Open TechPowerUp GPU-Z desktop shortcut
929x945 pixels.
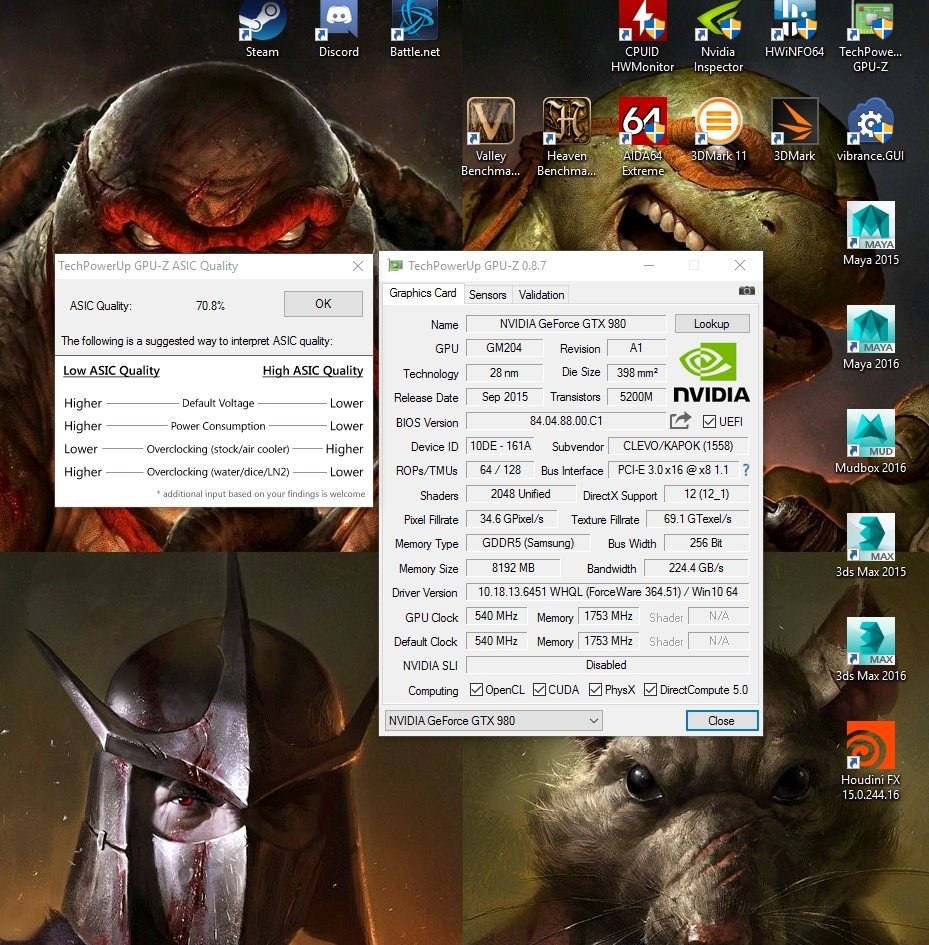click(870, 36)
